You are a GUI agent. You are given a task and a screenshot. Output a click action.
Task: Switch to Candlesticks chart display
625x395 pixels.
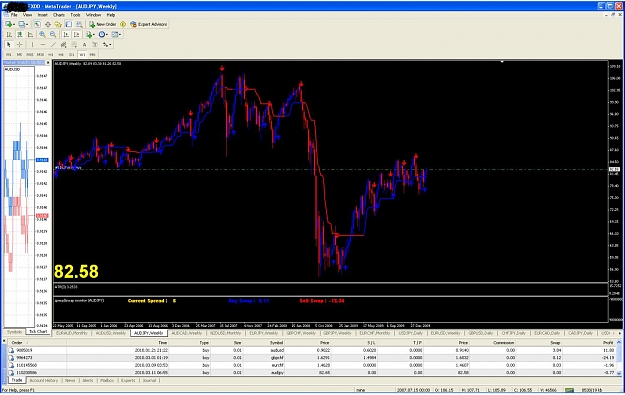[x=20, y=35]
